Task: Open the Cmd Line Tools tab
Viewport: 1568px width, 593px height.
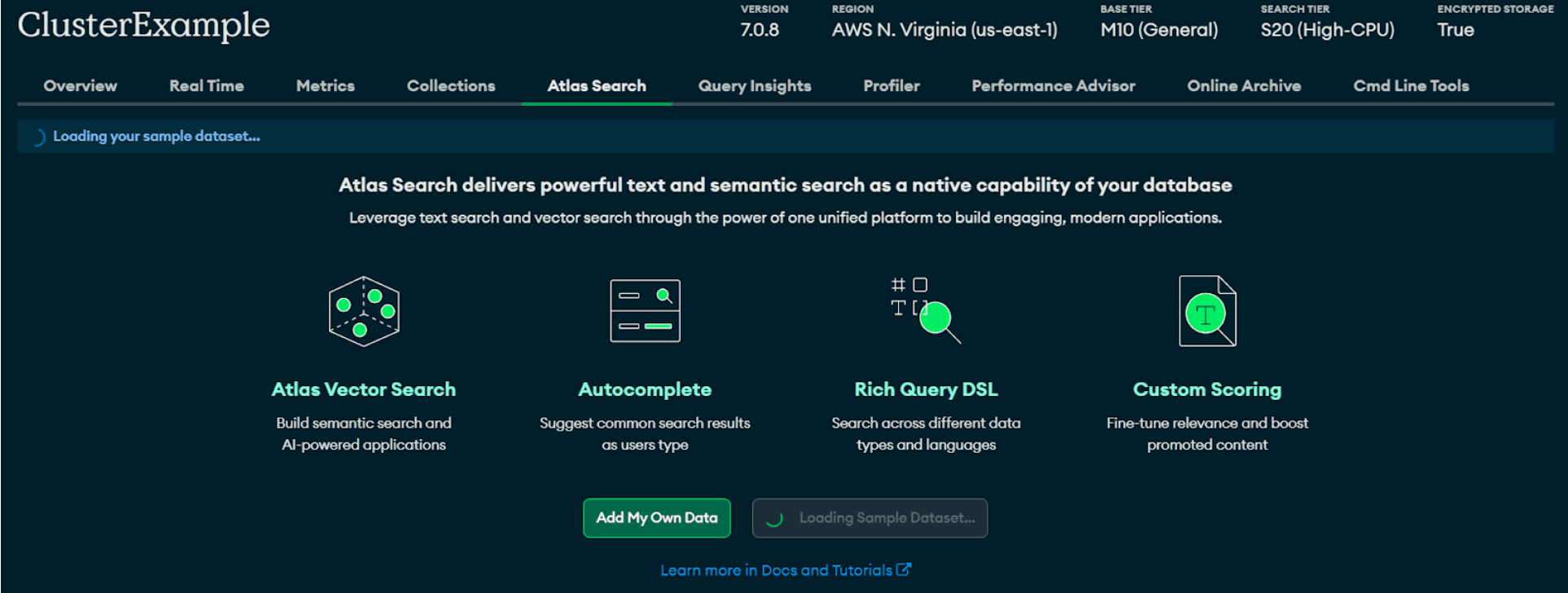Action: pos(1410,86)
